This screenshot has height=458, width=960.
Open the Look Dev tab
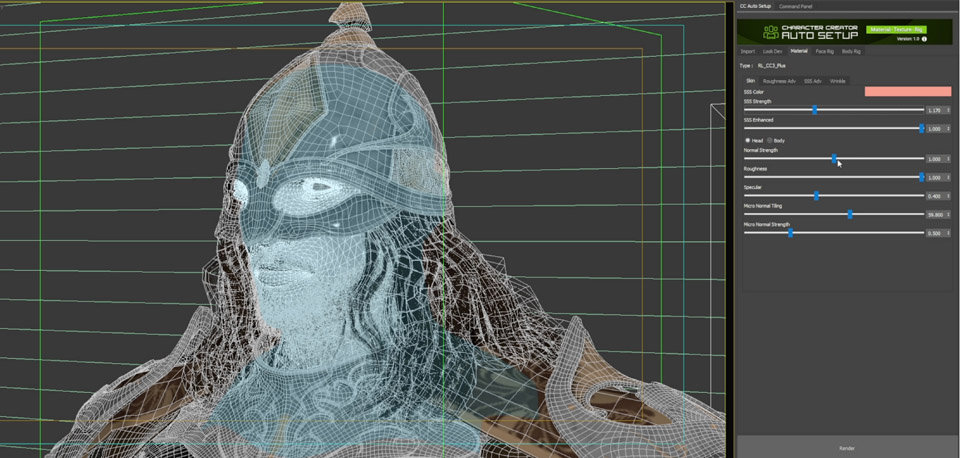(772, 51)
